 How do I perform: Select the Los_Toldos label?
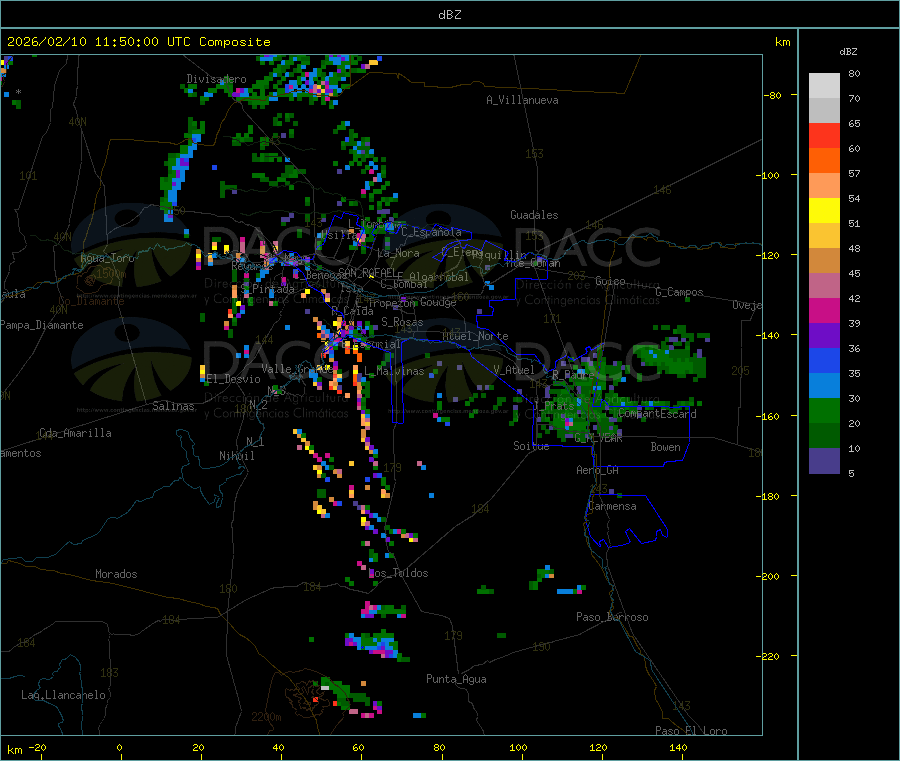[x=398, y=573]
